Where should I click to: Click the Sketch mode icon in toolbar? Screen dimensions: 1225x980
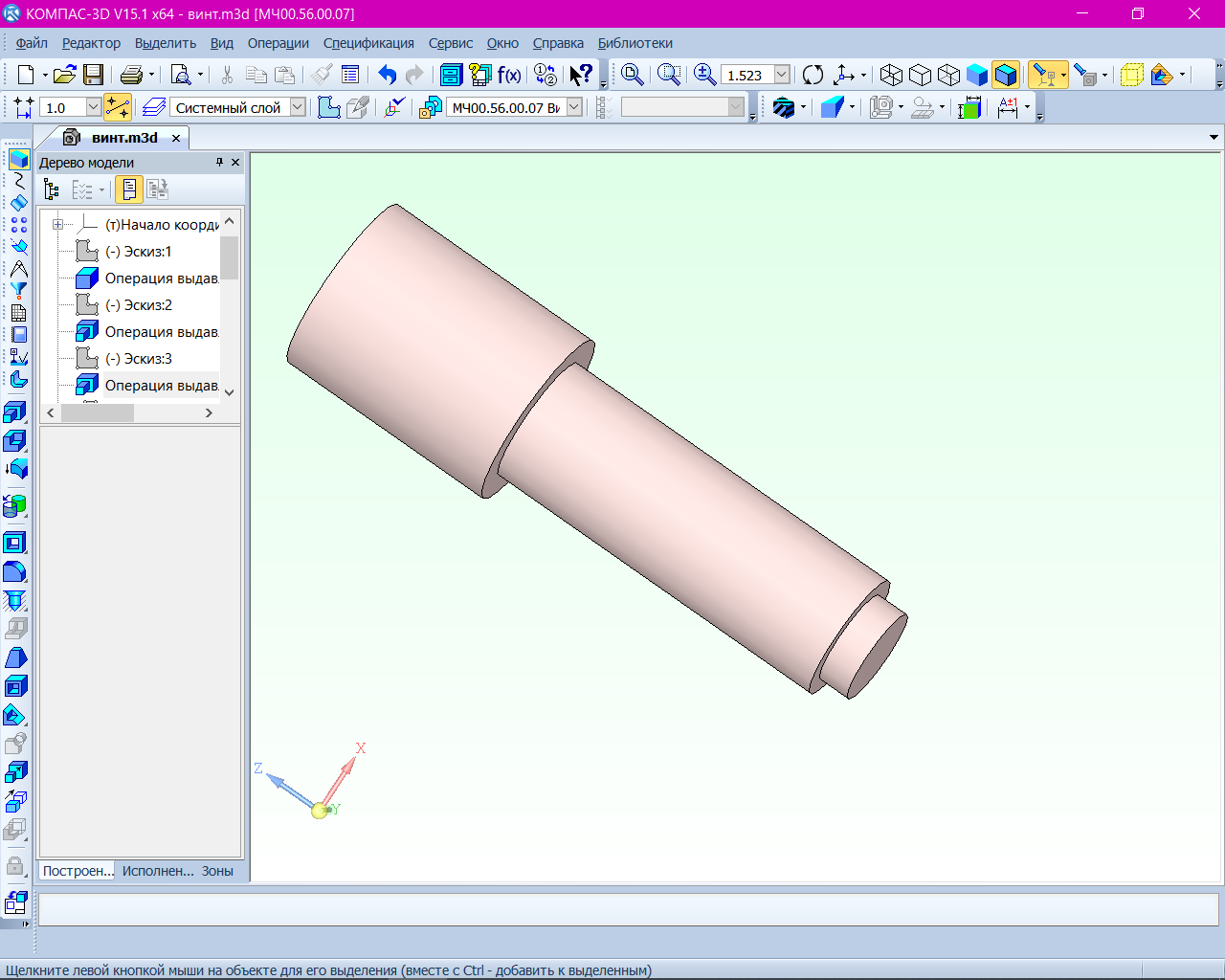pyautogui.click(x=329, y=107)
